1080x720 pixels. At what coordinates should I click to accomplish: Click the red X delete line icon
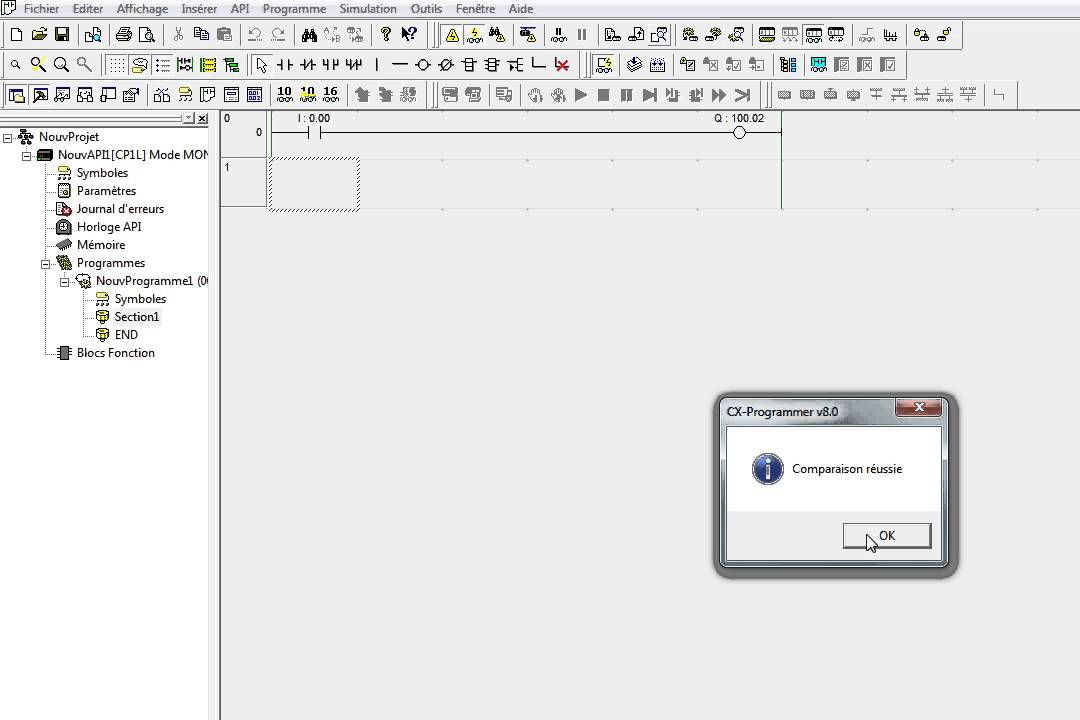(562, 65)
